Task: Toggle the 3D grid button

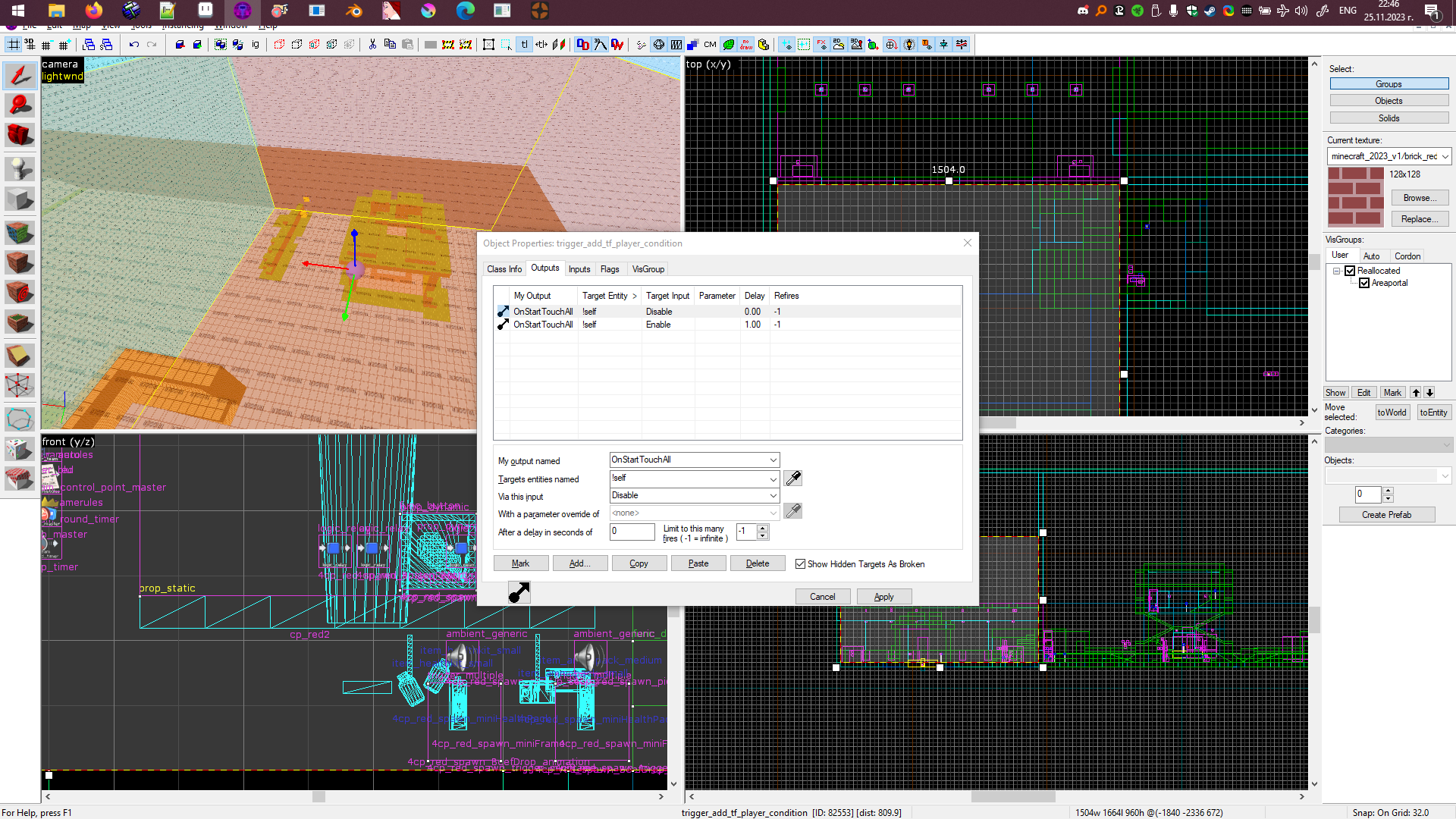Action: 30,45
